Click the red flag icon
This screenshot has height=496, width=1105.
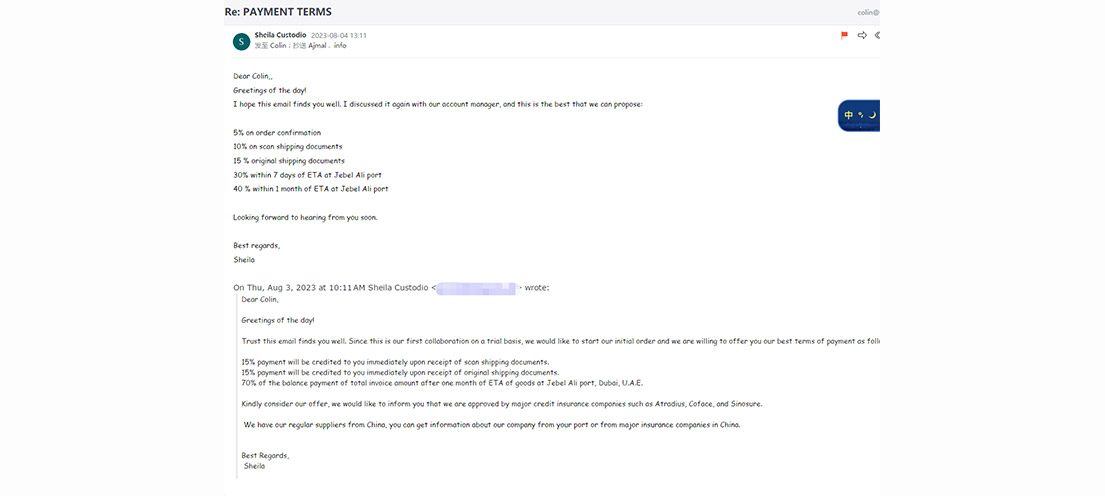pyautogui.click(x=844, y=35)
